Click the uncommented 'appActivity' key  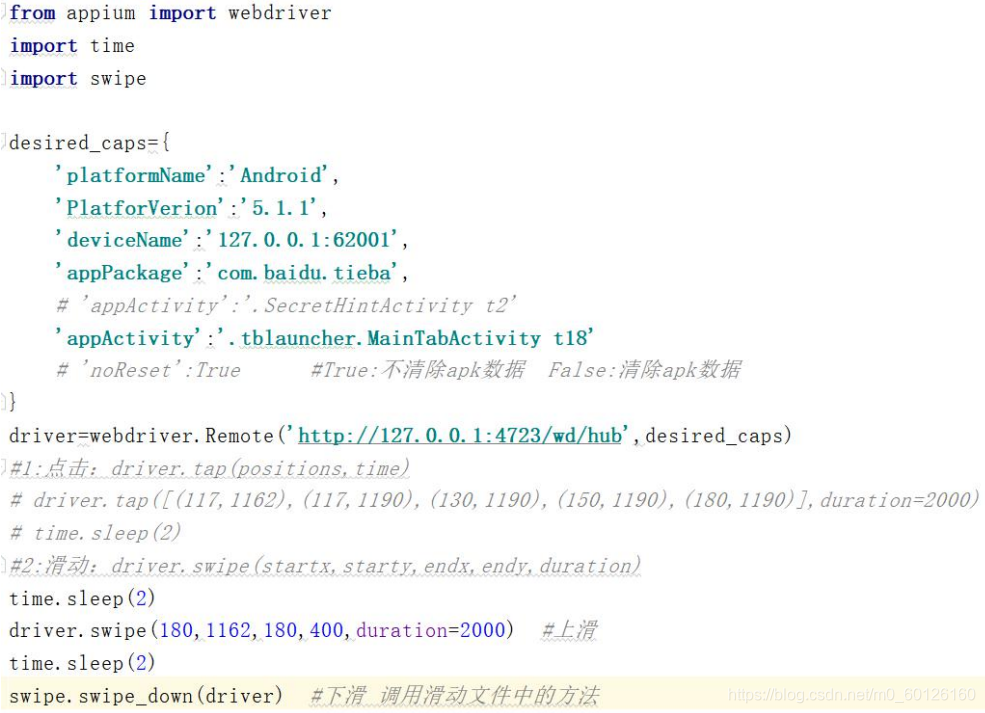tap(127, 338)
